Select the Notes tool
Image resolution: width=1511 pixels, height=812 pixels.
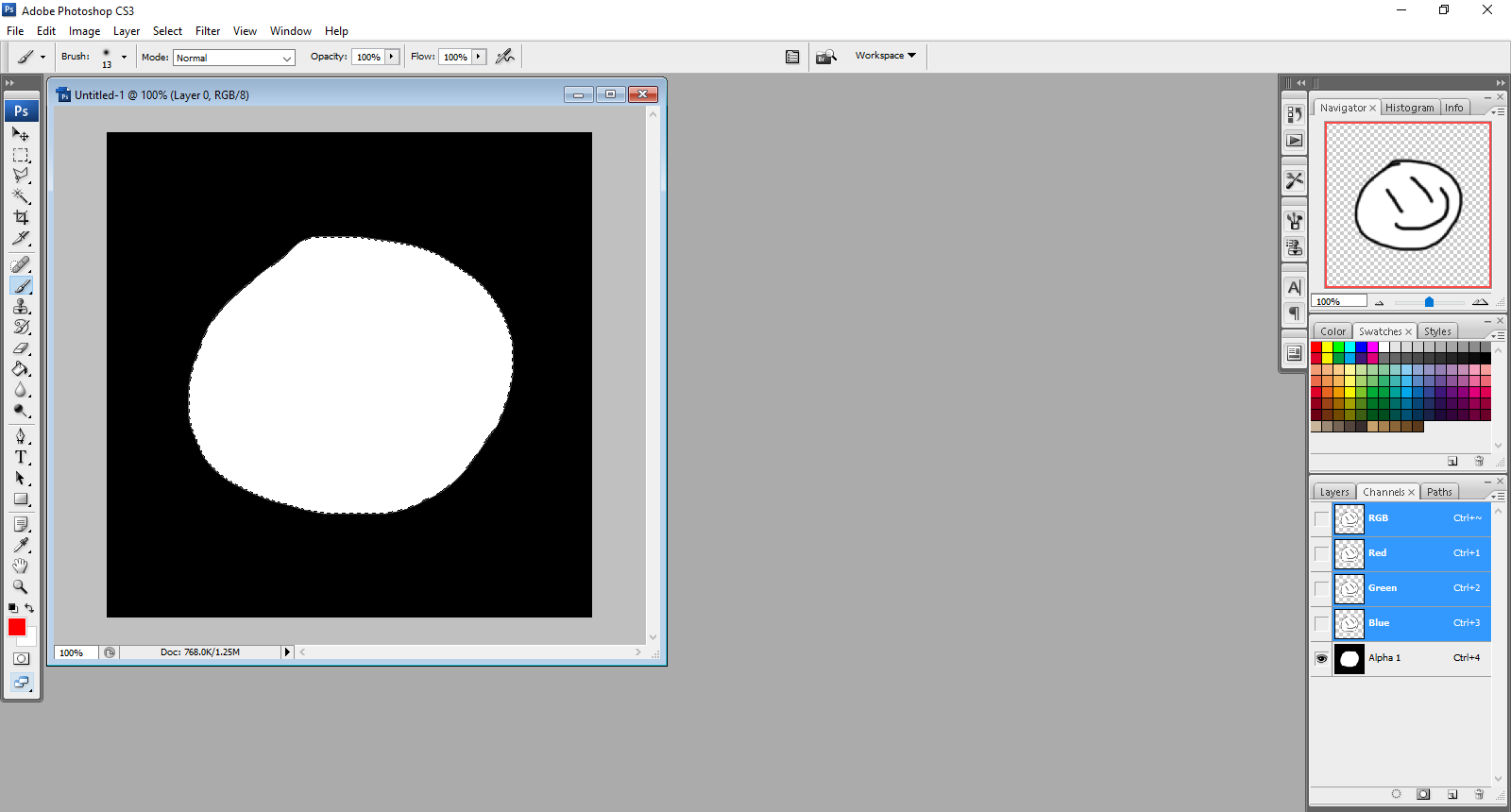coord(21,524)
